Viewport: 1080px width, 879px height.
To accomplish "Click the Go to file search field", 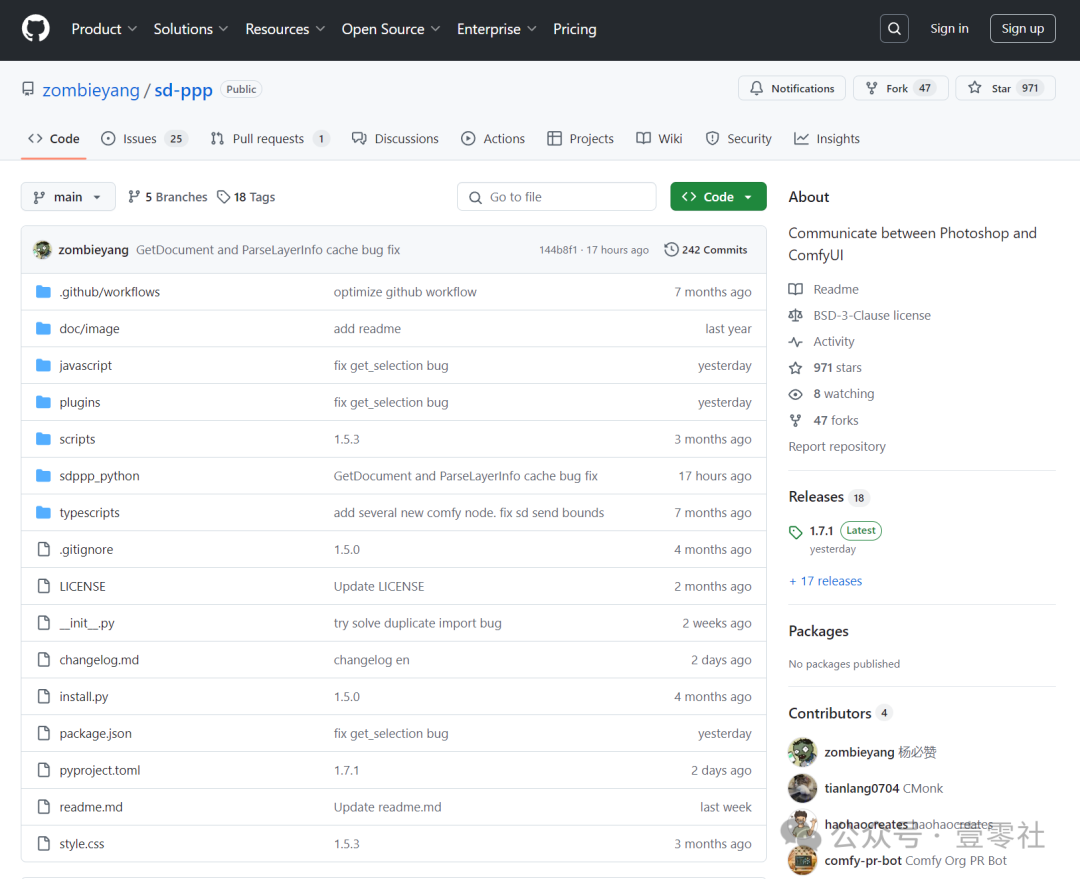I will (557, 197).
